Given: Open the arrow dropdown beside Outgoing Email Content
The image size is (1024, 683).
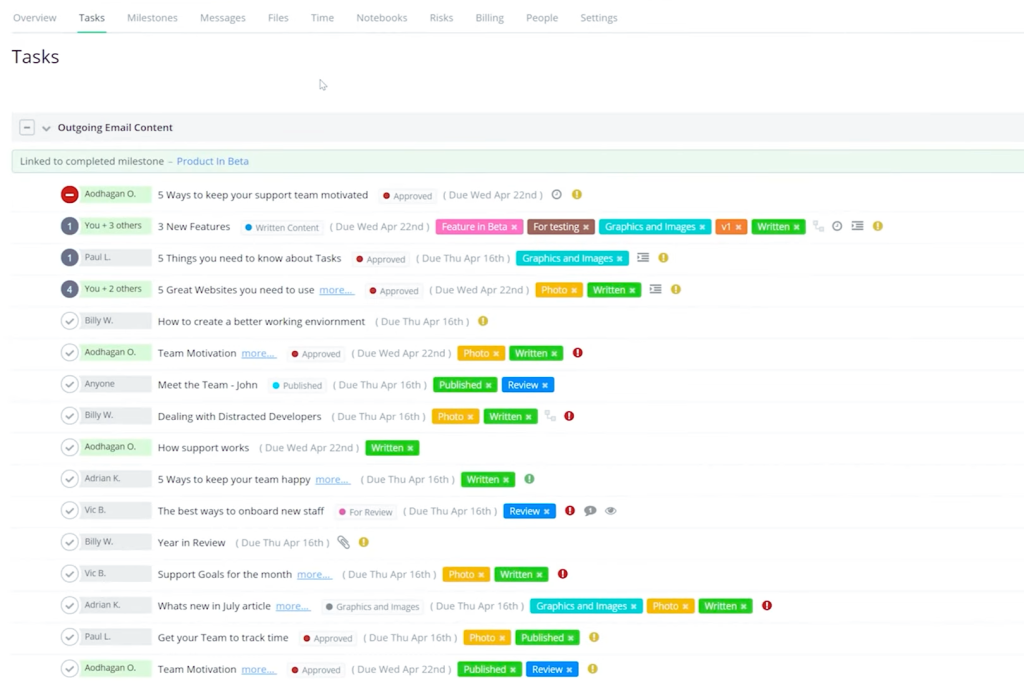Looking at the screenshot, I should pos(46,128).
